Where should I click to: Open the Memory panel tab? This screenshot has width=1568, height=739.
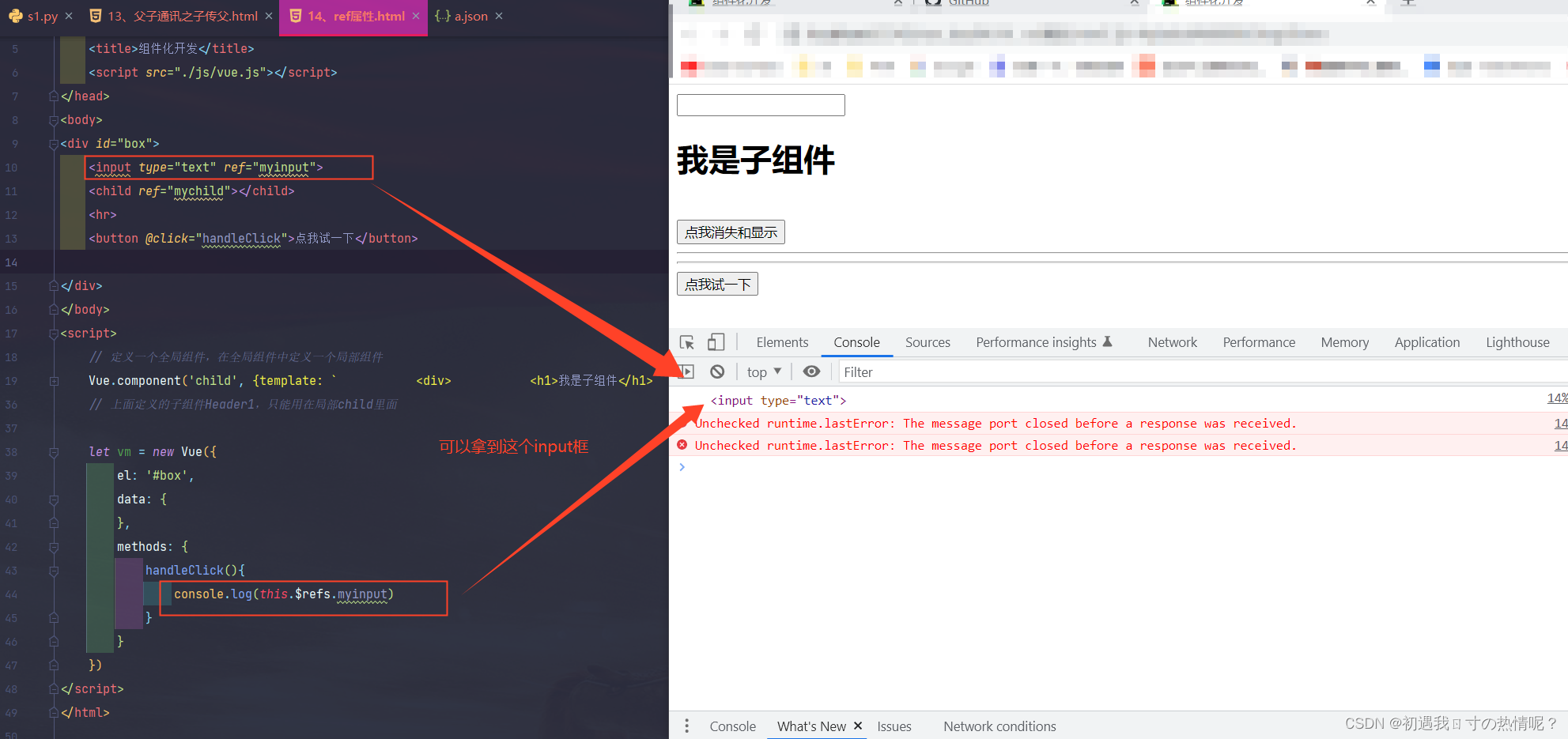pyautogui.click(x=1344, y=342)
